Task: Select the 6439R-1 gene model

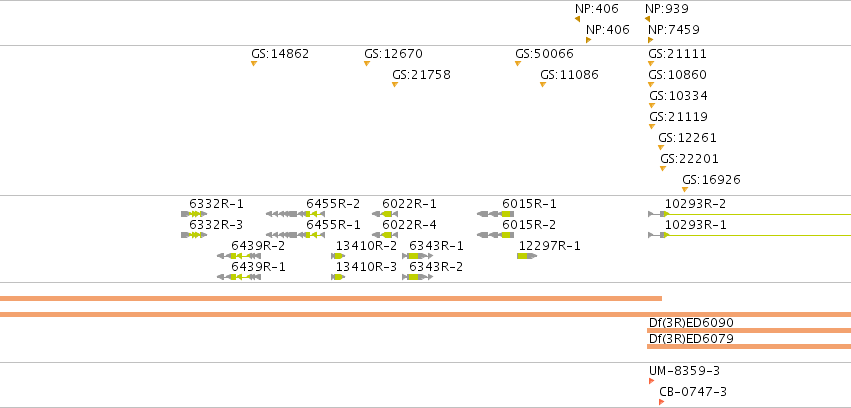Action: pos(239,277)
